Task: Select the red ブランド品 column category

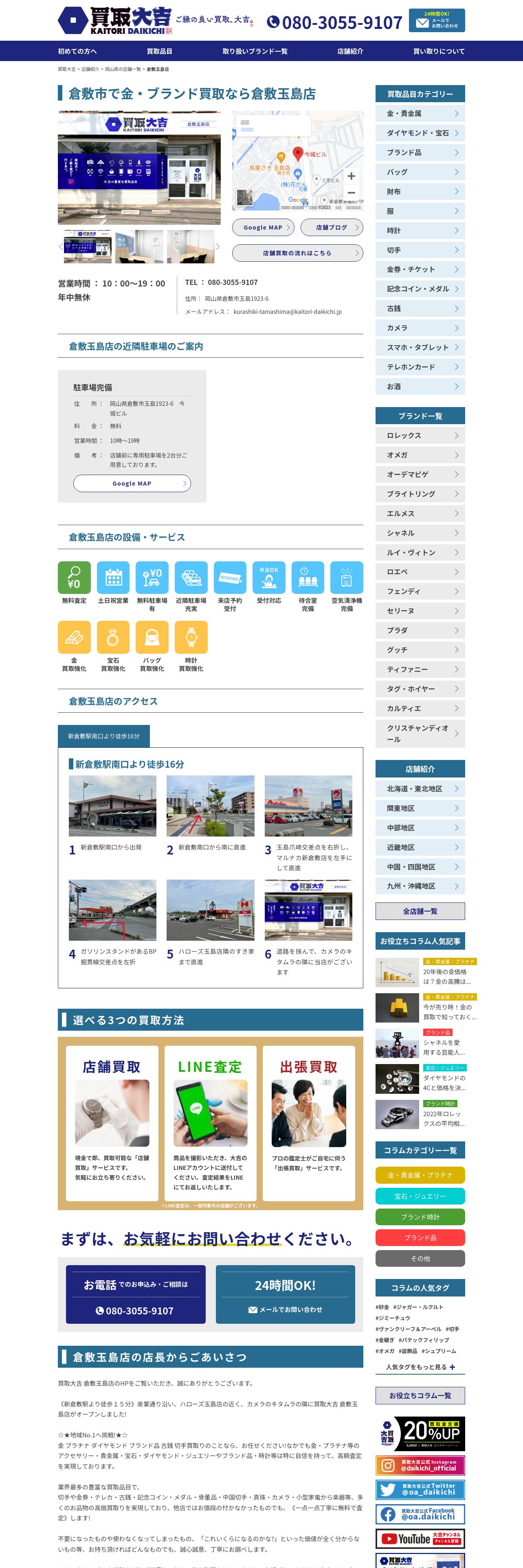Action: (x=420, y=1237)
